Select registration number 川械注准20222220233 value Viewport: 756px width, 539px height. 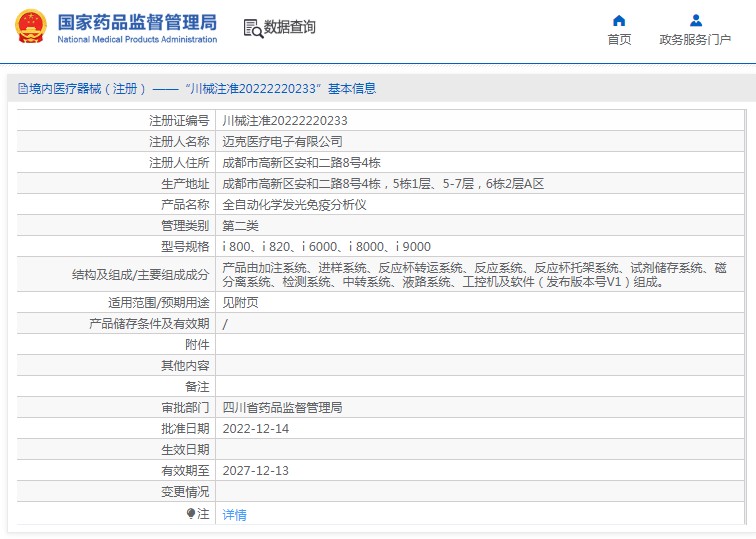click(x=284, y=121)
